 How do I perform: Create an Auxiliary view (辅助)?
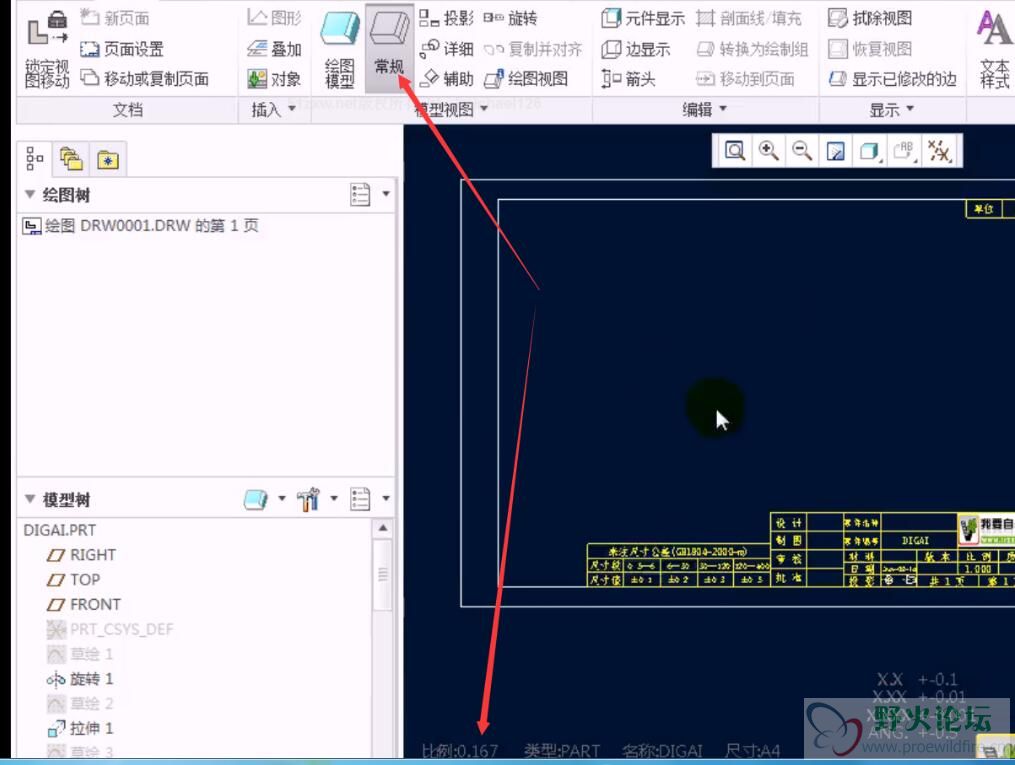(x=446, y=79)
